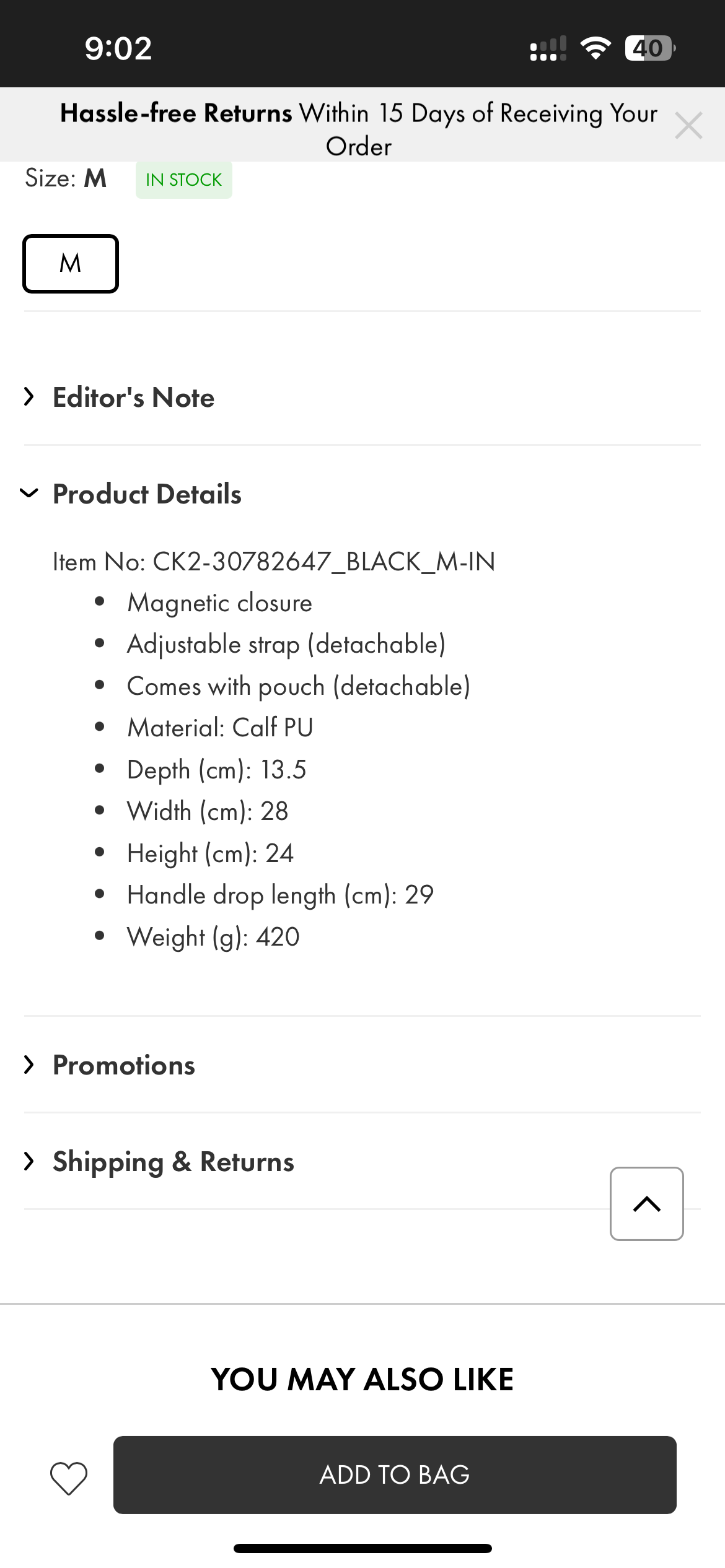The height and width of the screenshot is (1568, 725).
Task: Select size M option box
Action: [x=71, y=264]
